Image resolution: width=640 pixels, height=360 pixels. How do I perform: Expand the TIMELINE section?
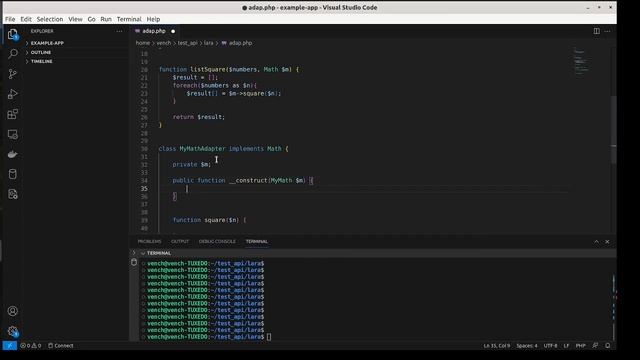pyautogui.click(x=42, y=61)
